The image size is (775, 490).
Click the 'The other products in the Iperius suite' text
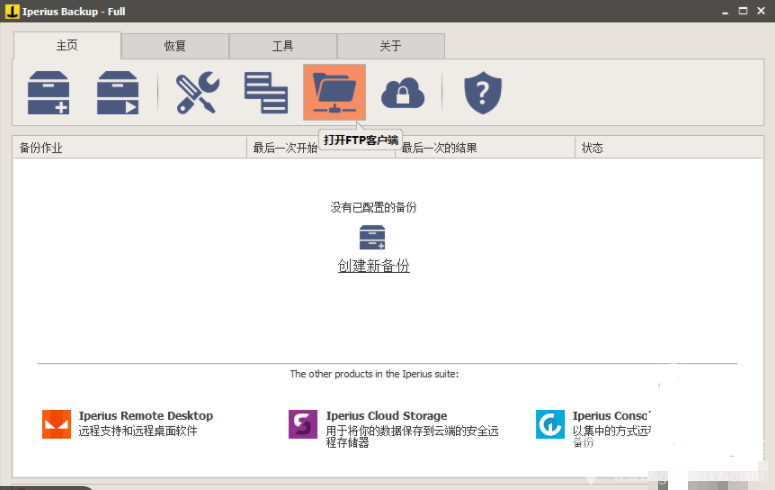tap(374, 374)
